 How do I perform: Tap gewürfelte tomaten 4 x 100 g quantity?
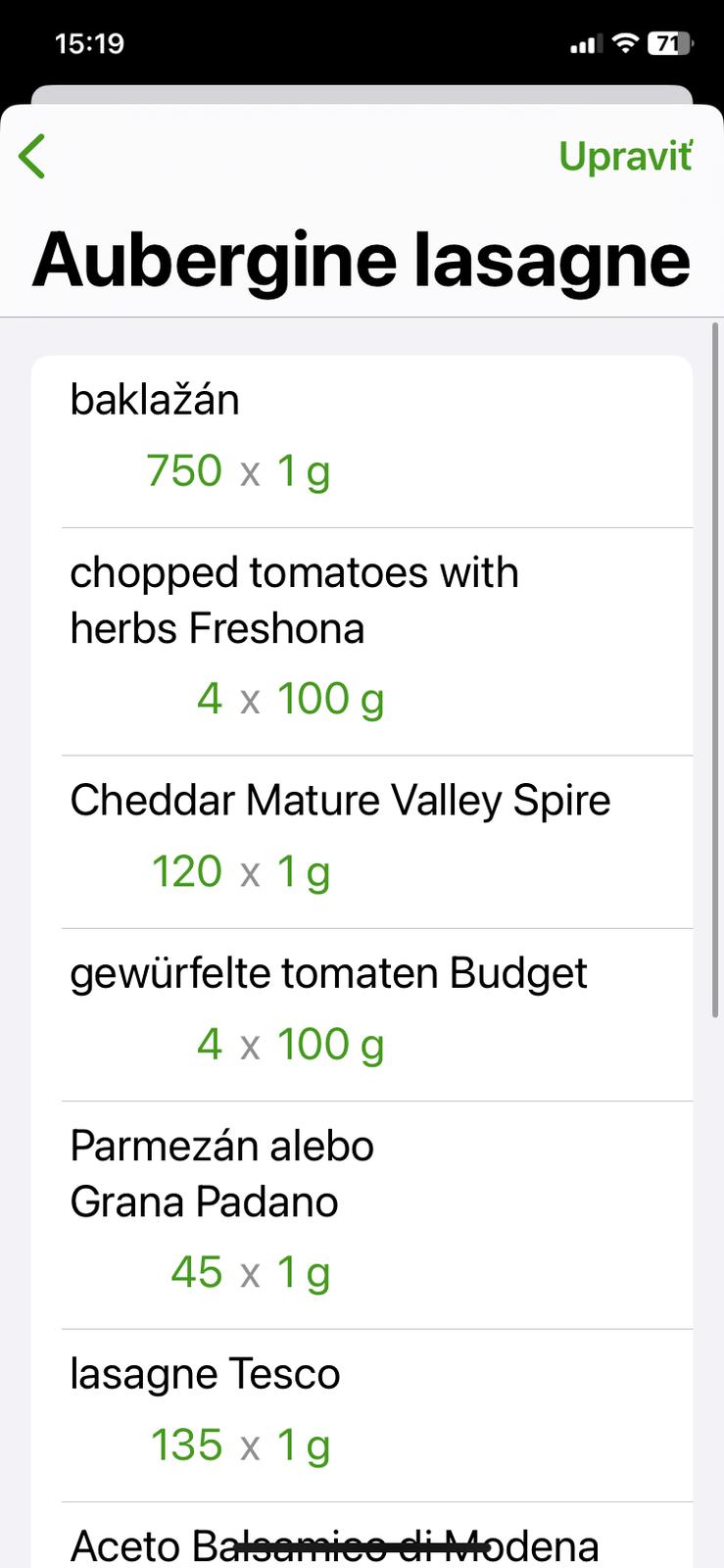pyautogui.click(x=290, y=1044)
